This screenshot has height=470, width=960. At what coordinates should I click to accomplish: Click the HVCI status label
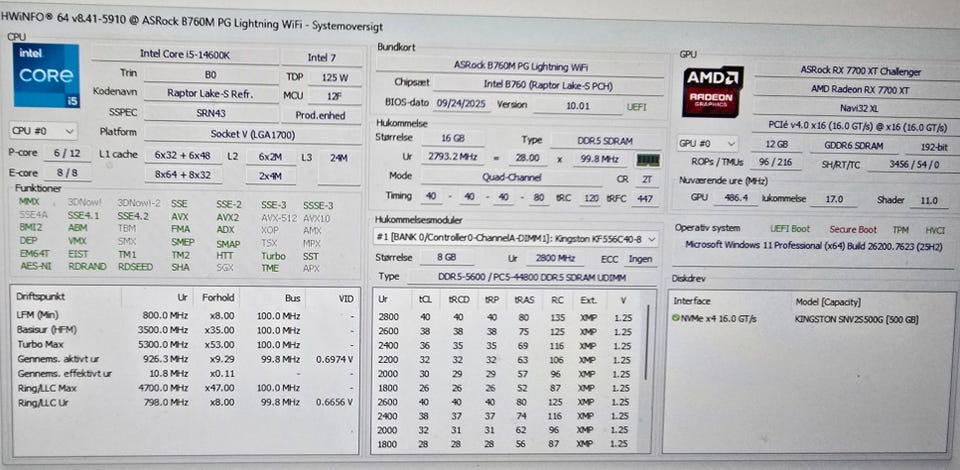(935, 230)
